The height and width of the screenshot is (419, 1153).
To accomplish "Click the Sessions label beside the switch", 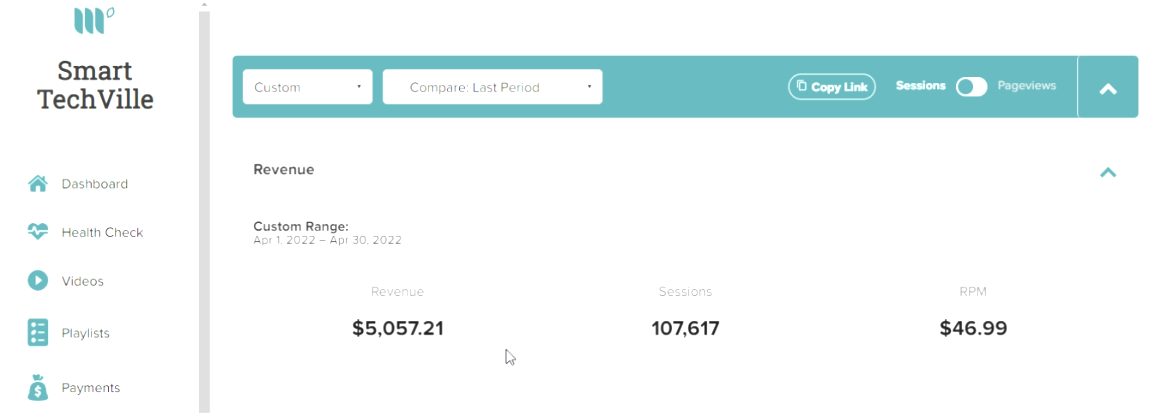I will pos(921,85).
